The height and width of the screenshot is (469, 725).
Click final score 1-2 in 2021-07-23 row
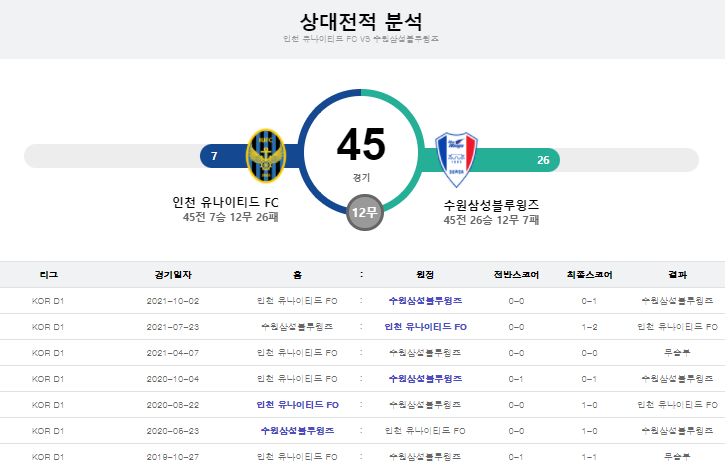pos(589,327)
